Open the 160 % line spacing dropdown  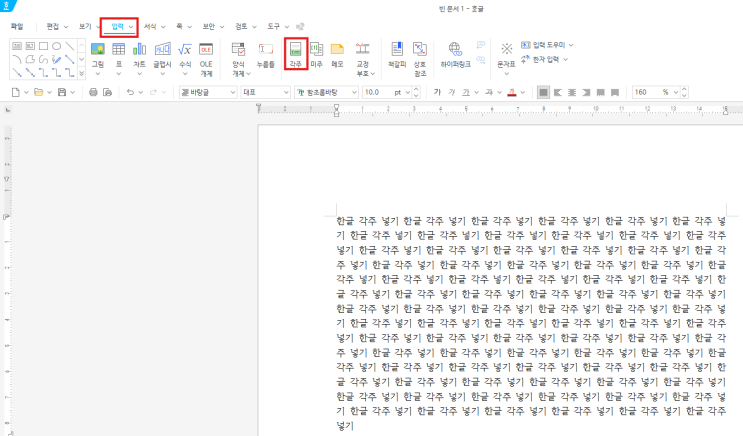676,92
